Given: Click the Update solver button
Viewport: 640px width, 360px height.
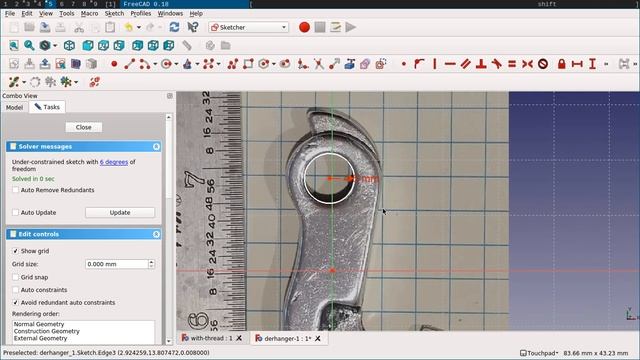Looking at the screenshot, I should 120,213.
